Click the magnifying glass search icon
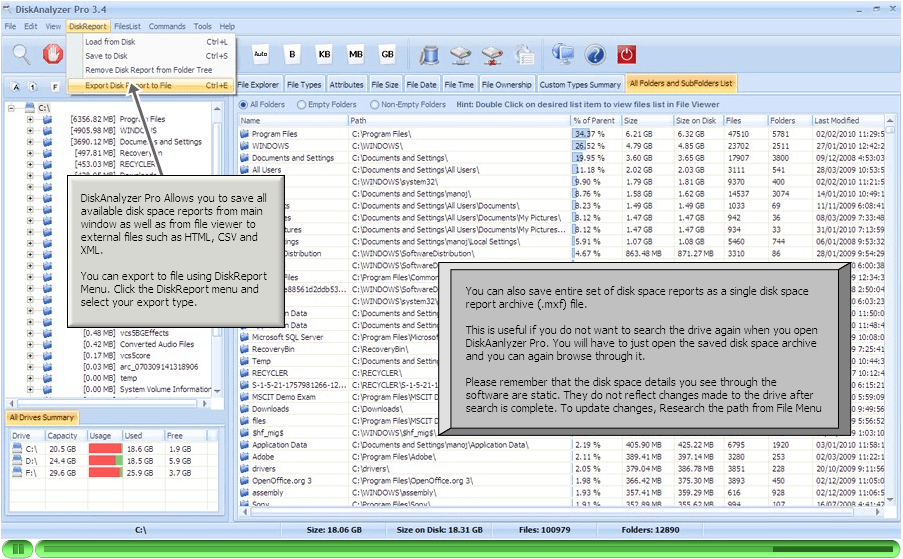 click(21, 54)
